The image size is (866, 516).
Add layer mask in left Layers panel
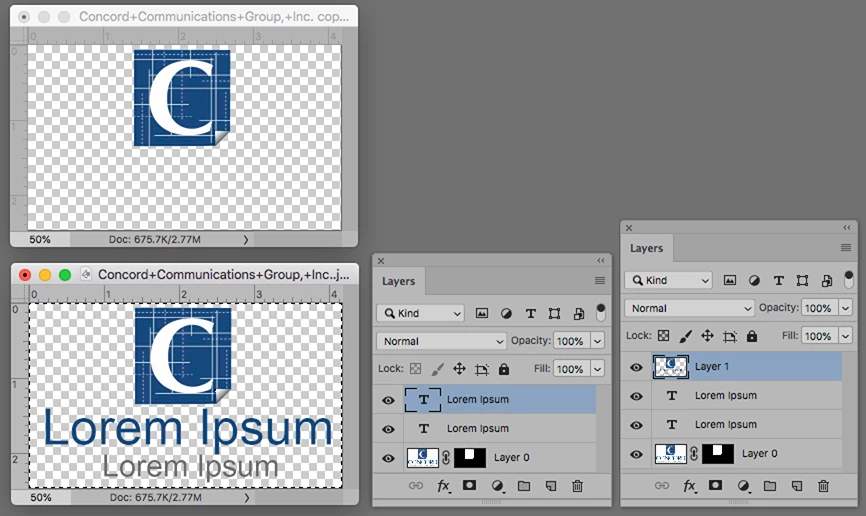(x=469, y=486)
